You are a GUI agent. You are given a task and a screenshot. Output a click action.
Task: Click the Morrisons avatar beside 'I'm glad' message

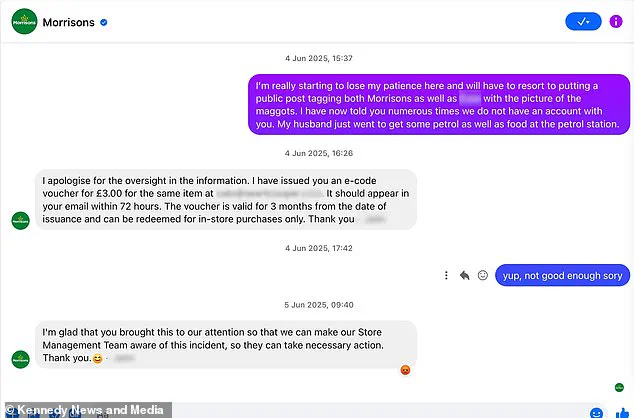click(21, 359)
